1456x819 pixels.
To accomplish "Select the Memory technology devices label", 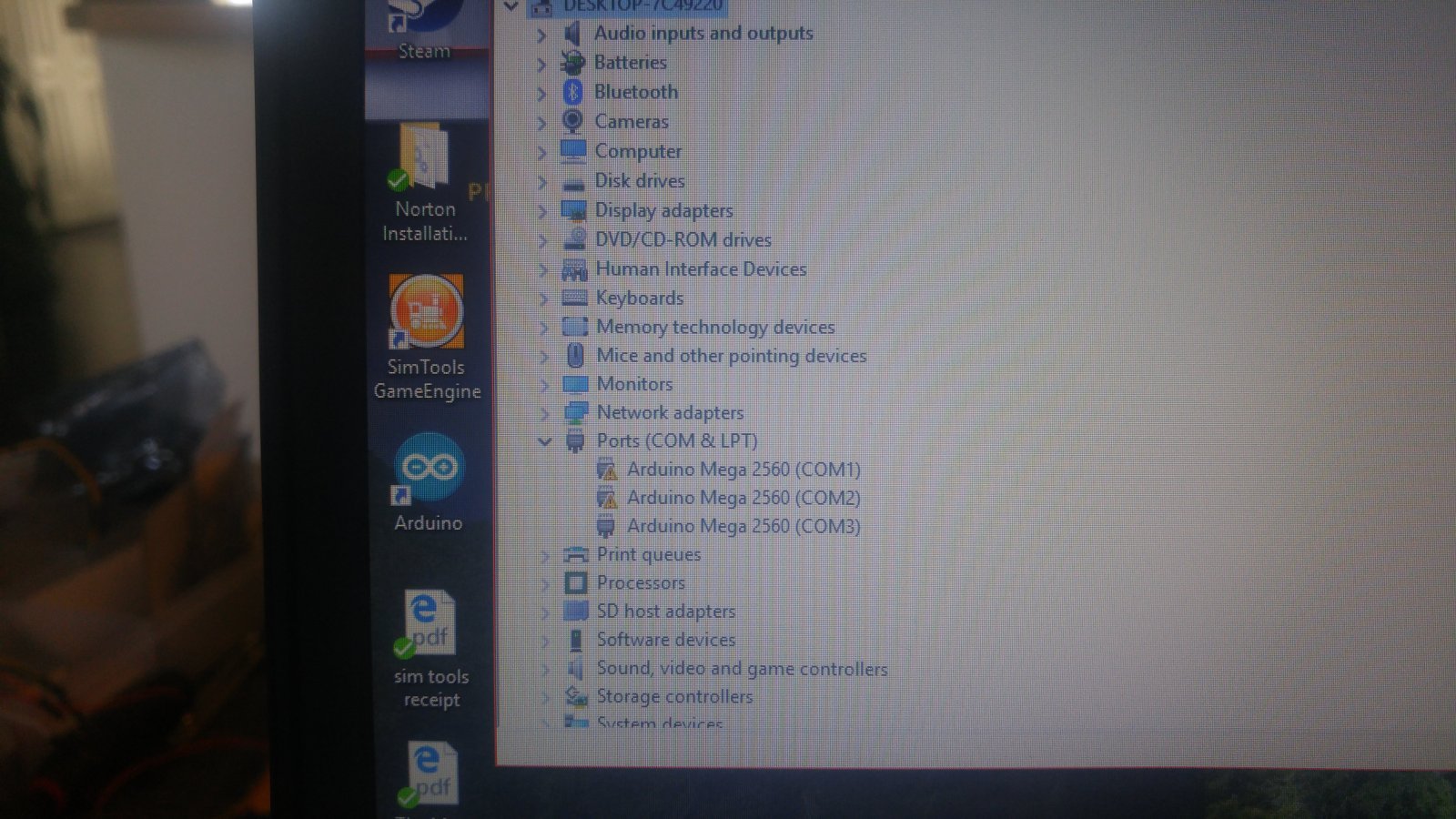I will pyautogui.click(x=715, y=327).
